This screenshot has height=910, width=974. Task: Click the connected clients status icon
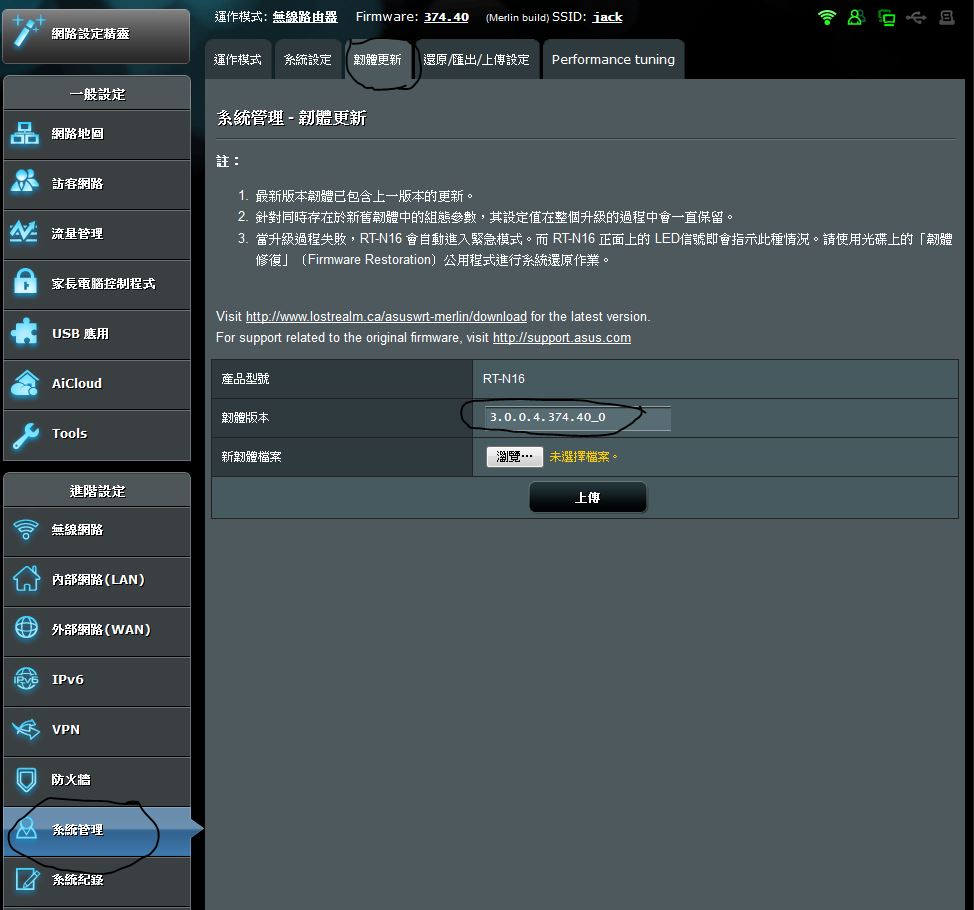[x=856, y=17]
